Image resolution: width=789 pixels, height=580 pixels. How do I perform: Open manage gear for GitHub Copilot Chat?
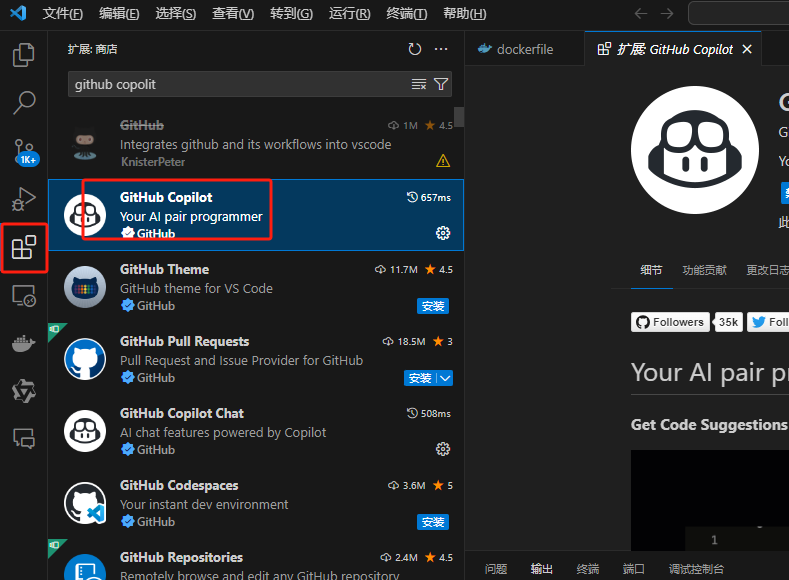[x=443, y=449]
